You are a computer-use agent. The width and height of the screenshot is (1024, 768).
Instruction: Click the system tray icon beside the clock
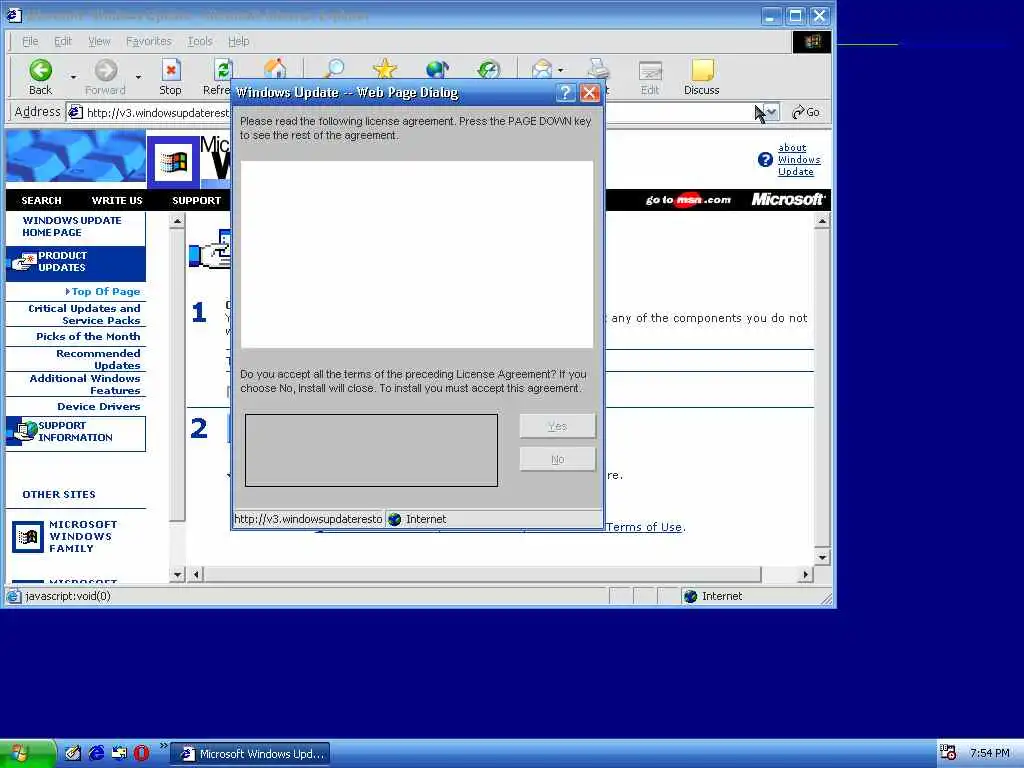(x=948, y=753)
